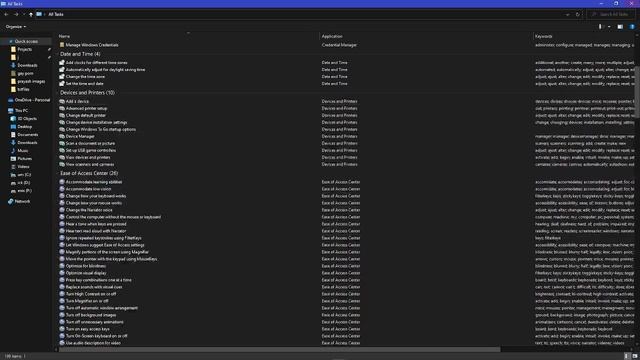The image size is (640, 360).
Task: Open Change how your keyboard works
Action: [x=96, y=196]
